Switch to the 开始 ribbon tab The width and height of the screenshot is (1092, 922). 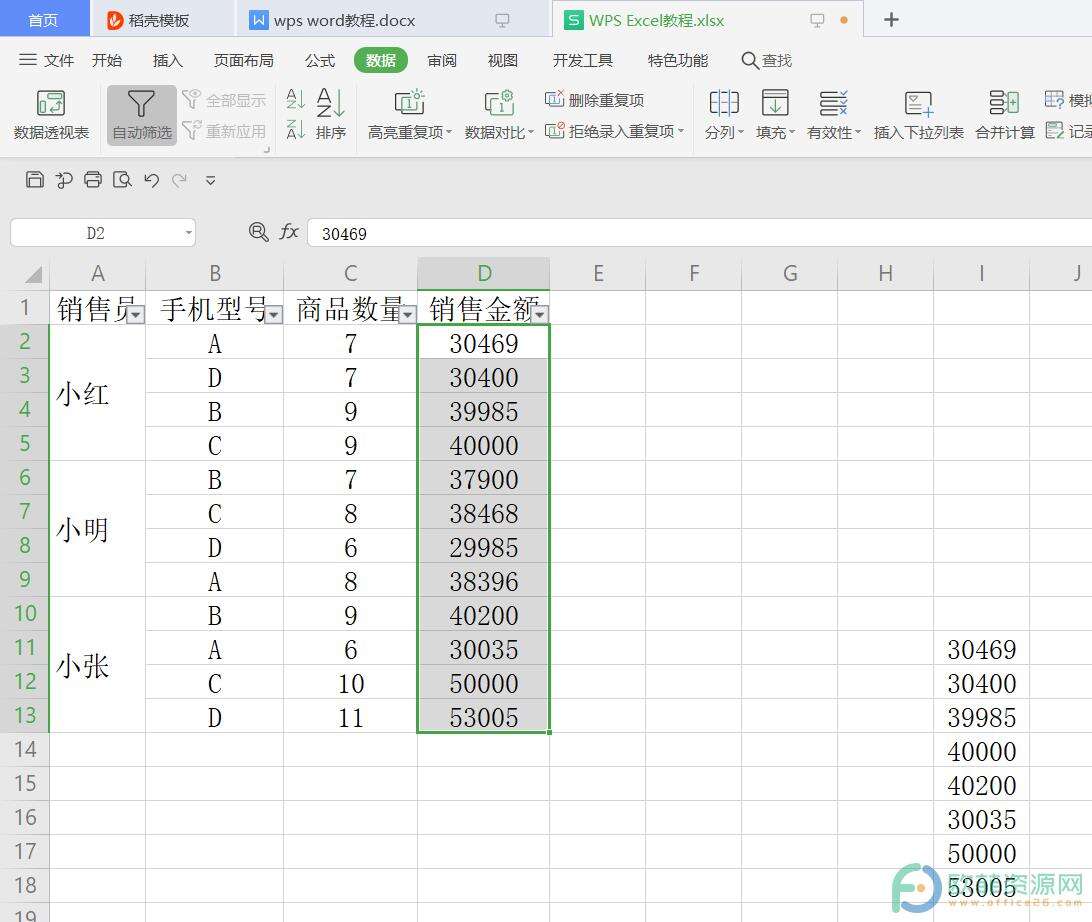coord(106,60)
